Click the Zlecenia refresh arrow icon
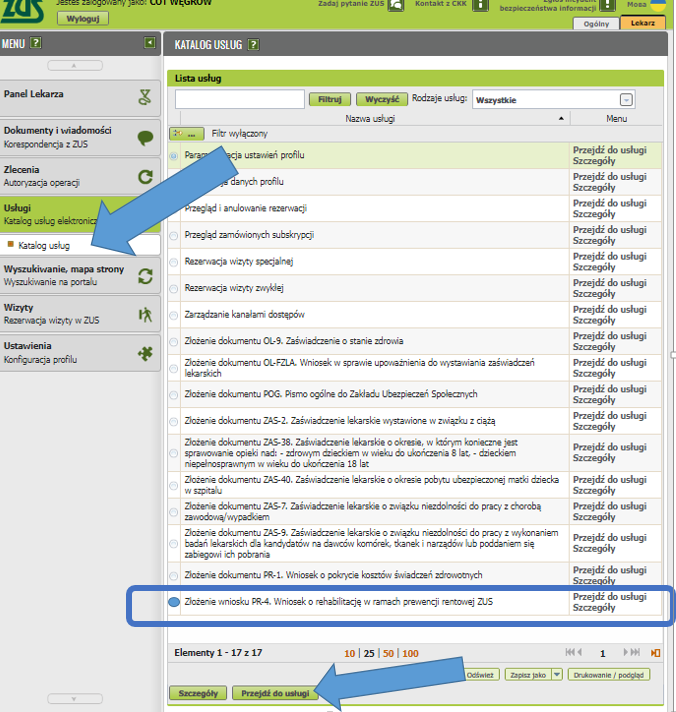Image resolution: width=676 pixels, height=712 pixels. point(145,178)
